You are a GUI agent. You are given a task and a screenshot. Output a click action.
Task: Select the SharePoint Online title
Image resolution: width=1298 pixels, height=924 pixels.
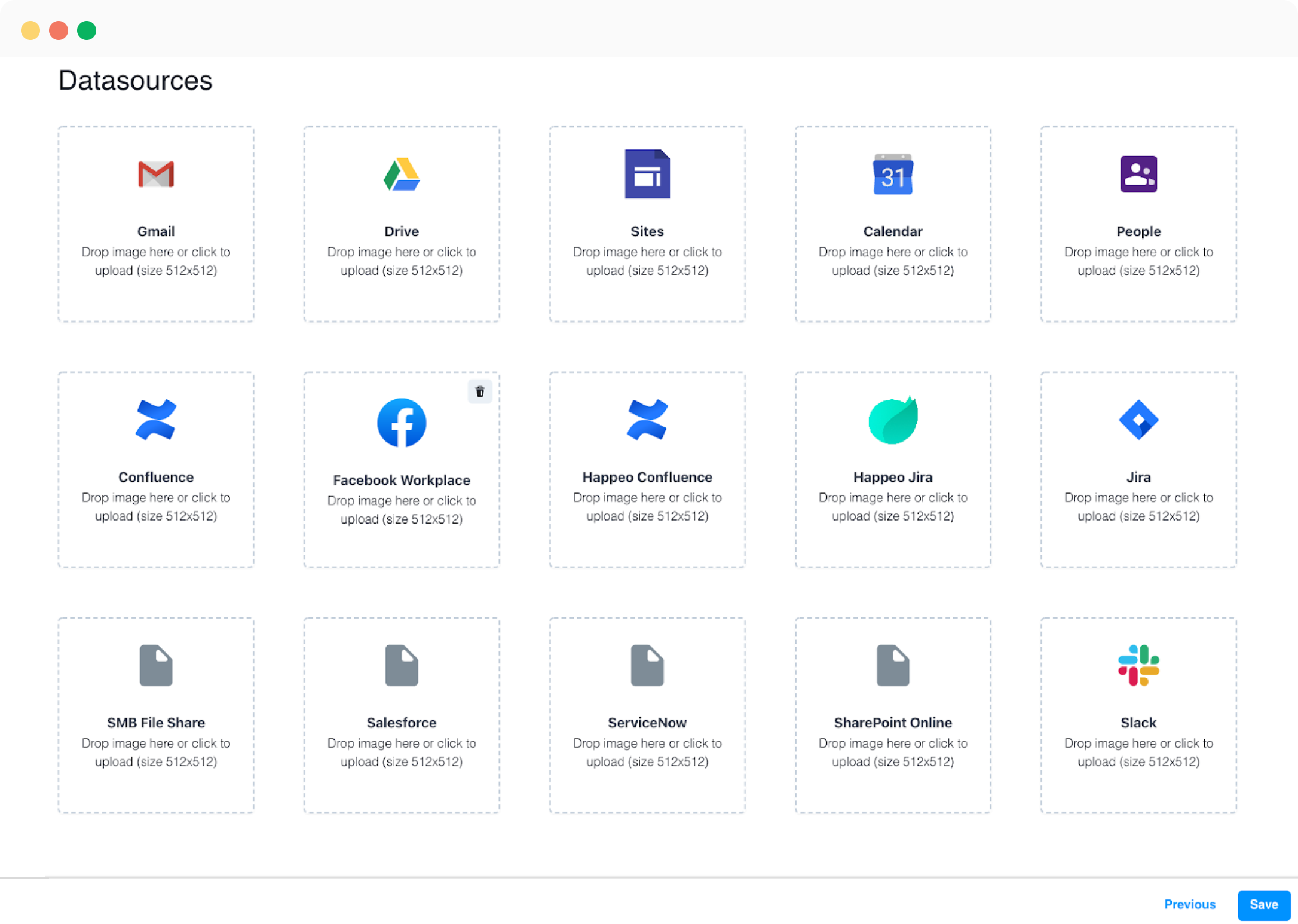(893, 723)
